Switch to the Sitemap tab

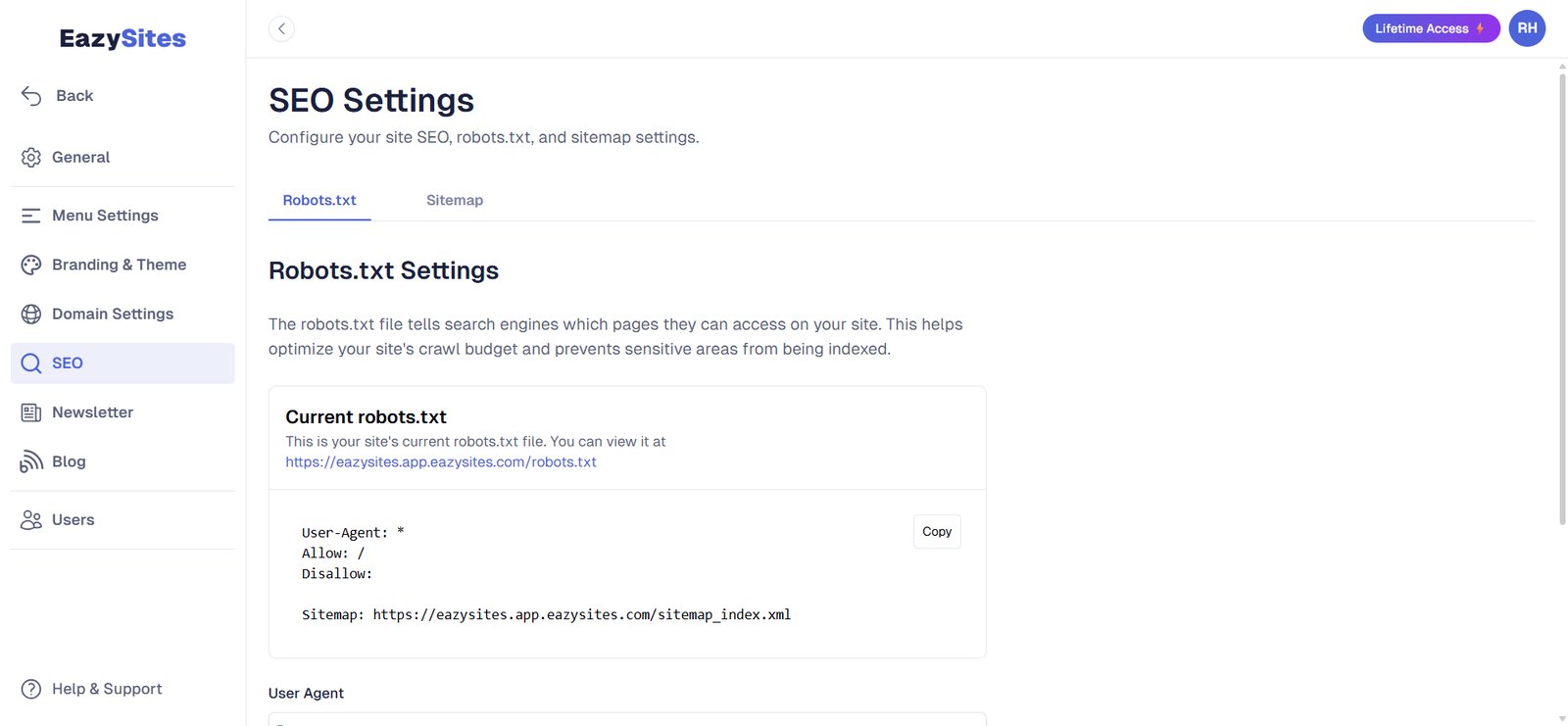coord(455,200)
